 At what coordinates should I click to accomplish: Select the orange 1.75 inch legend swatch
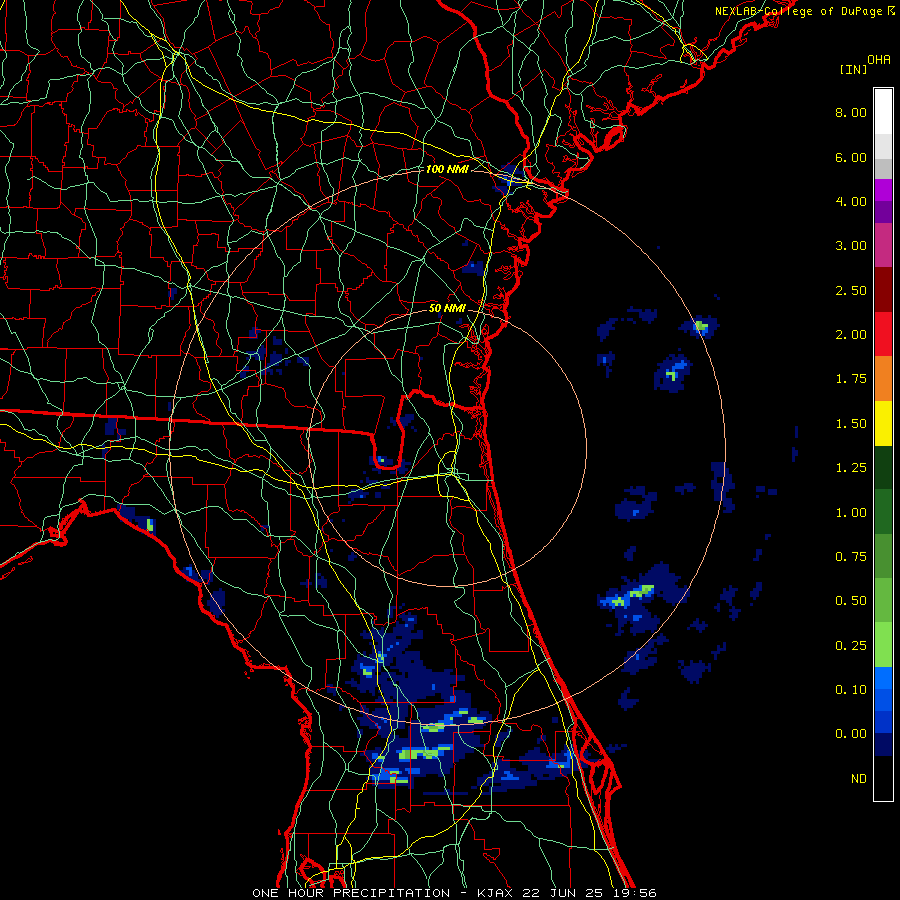[x=883, y=379]
